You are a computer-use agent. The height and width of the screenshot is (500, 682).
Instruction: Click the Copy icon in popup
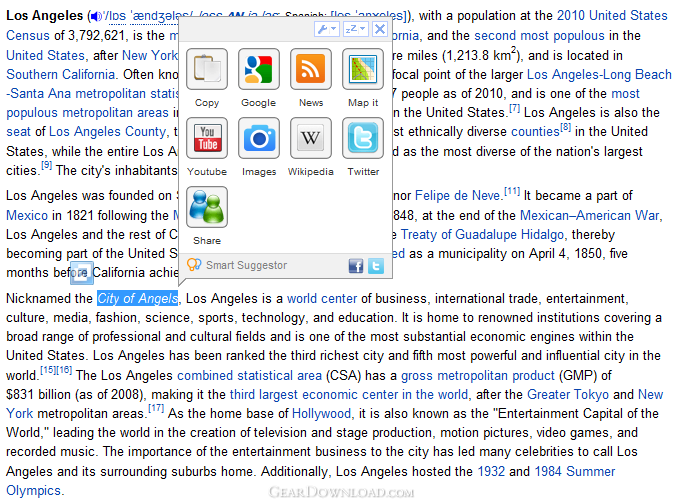pos(207,69)
